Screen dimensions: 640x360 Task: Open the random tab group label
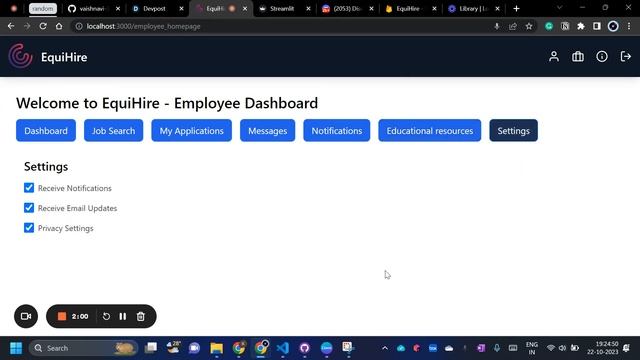[43, 9]
